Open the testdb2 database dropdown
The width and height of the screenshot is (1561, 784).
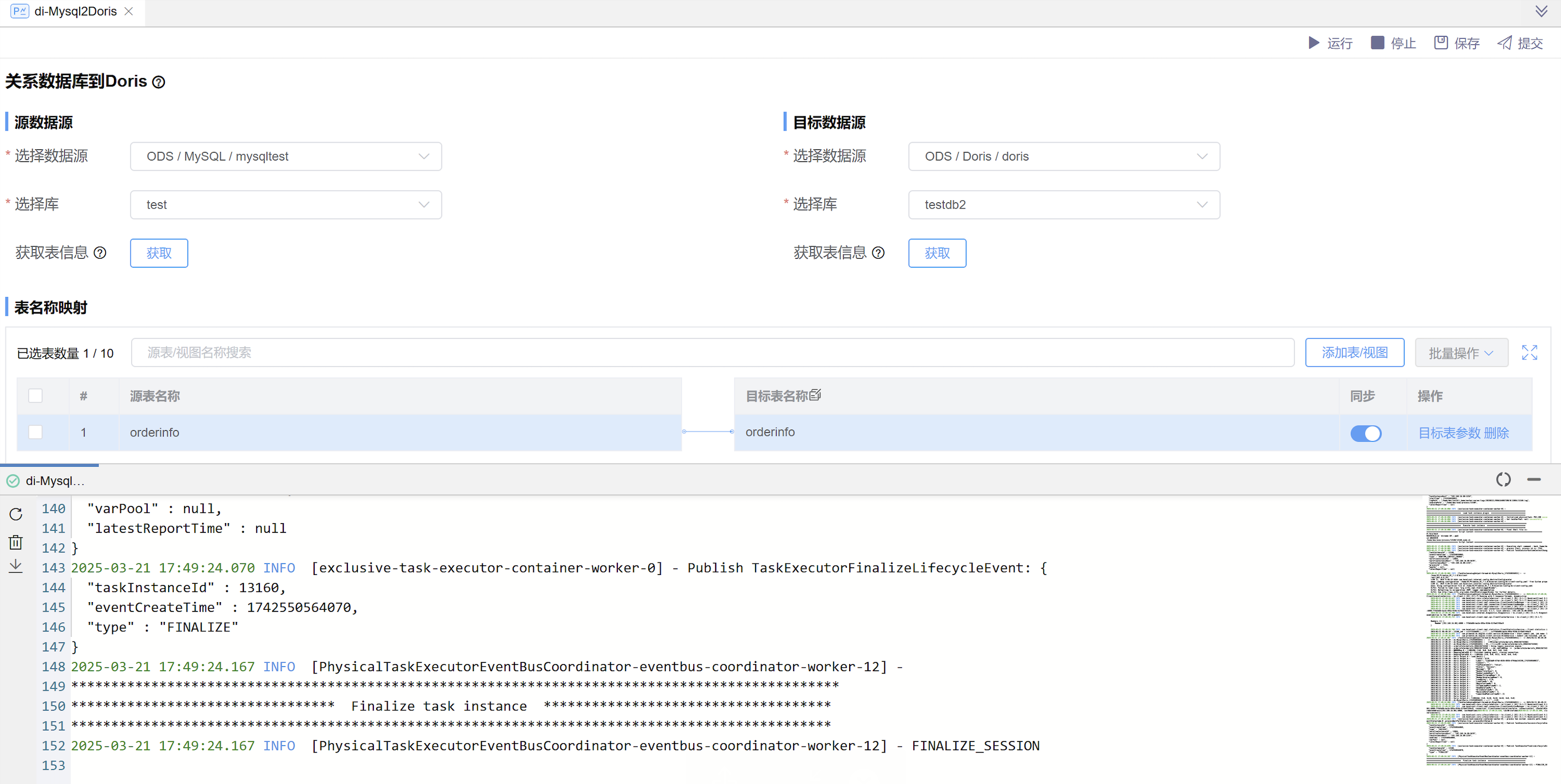pos(1064,205)
